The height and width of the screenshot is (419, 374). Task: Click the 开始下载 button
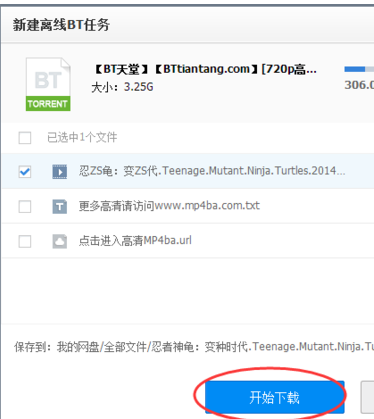point(275,397)
